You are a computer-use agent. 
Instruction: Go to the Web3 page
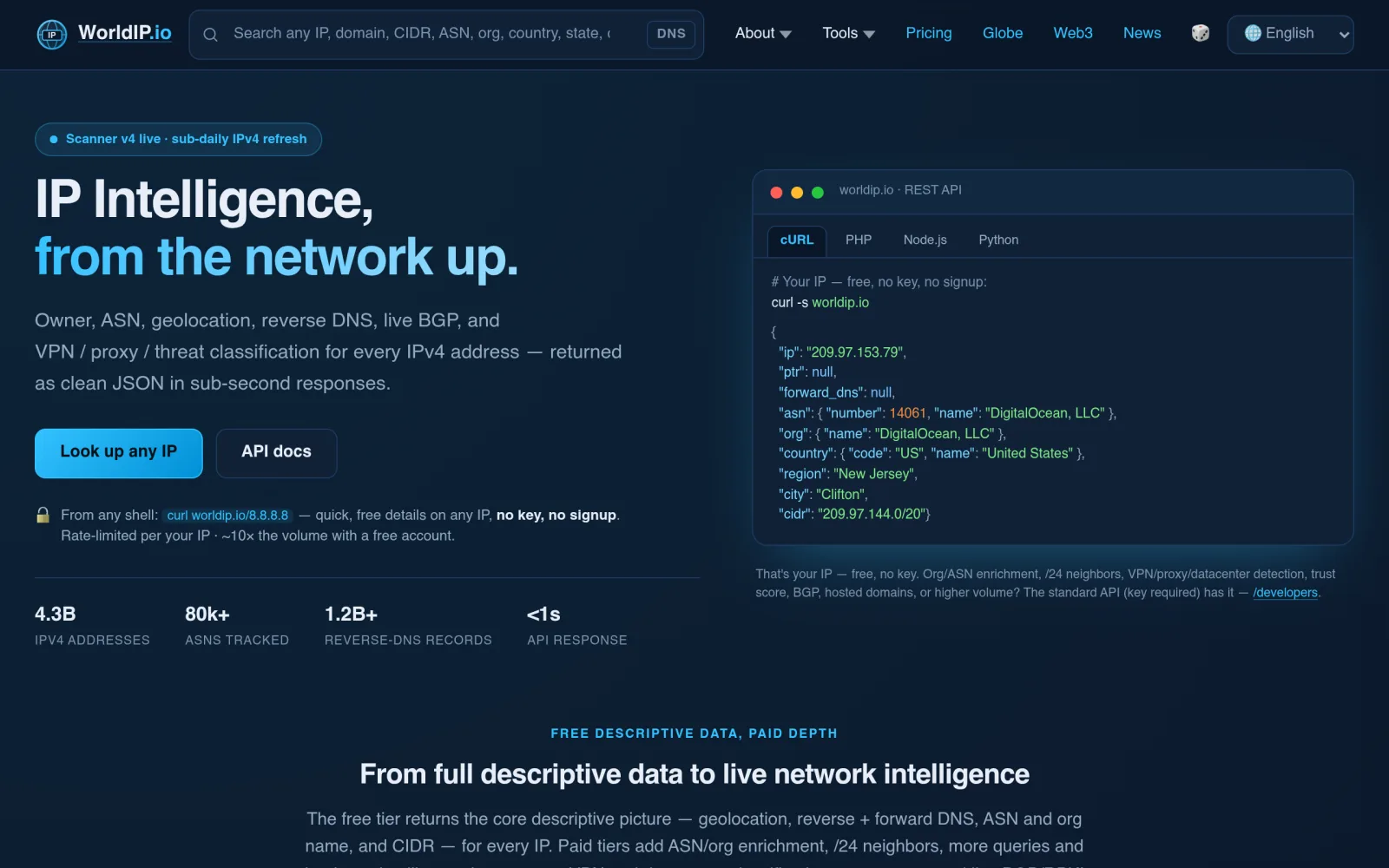(x=1073, y=33)
